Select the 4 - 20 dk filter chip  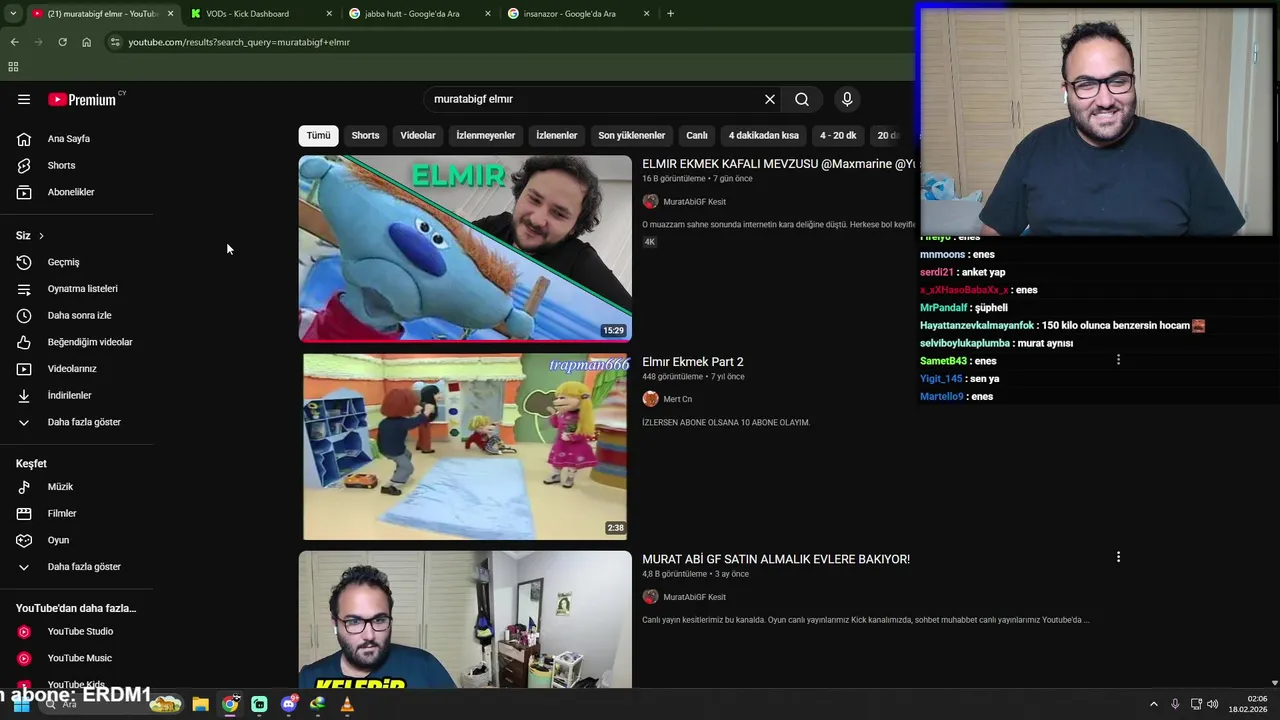[x=838, y=135]
